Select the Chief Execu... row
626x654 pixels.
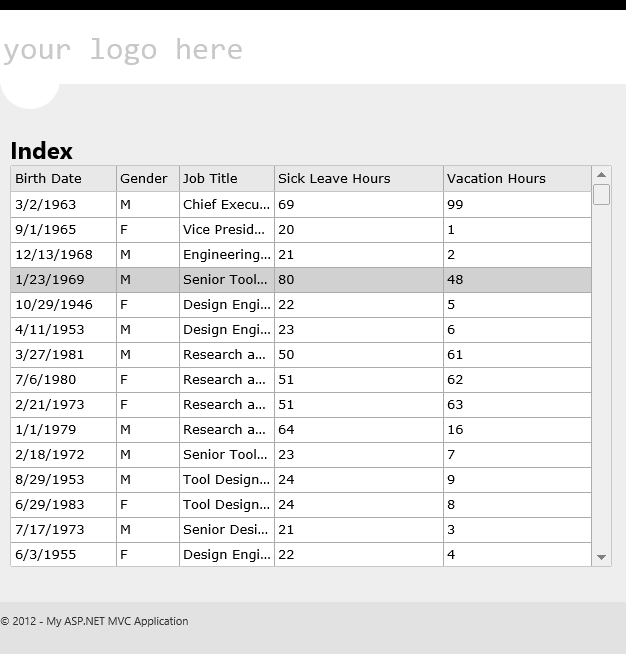click(x=301, y=204)
